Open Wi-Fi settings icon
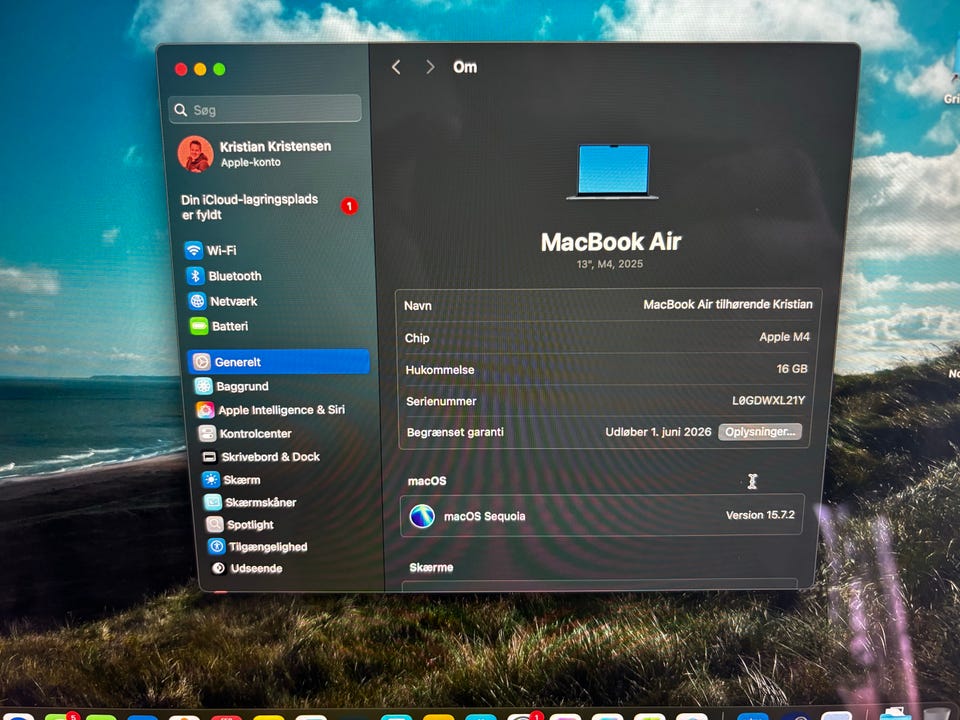Screen dimensions: 960x720 tap(193, 250)
